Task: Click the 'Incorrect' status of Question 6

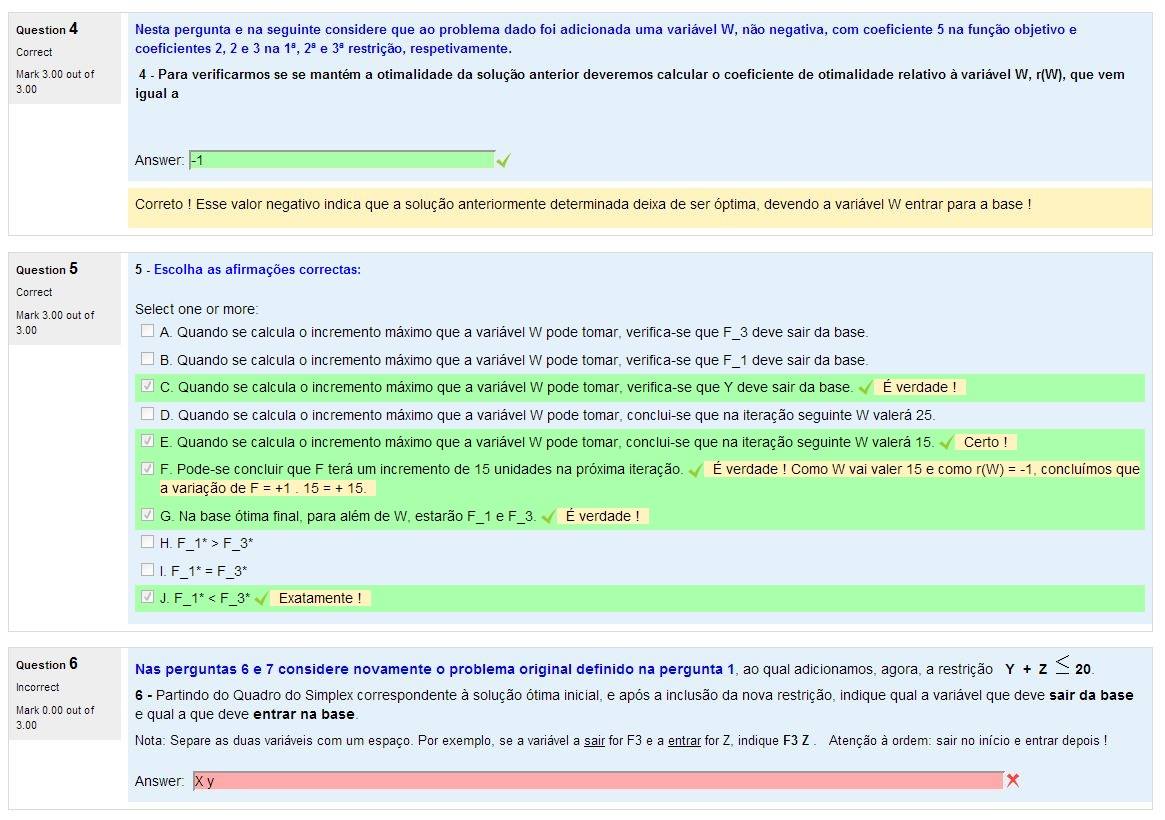Action: [38, 687]
